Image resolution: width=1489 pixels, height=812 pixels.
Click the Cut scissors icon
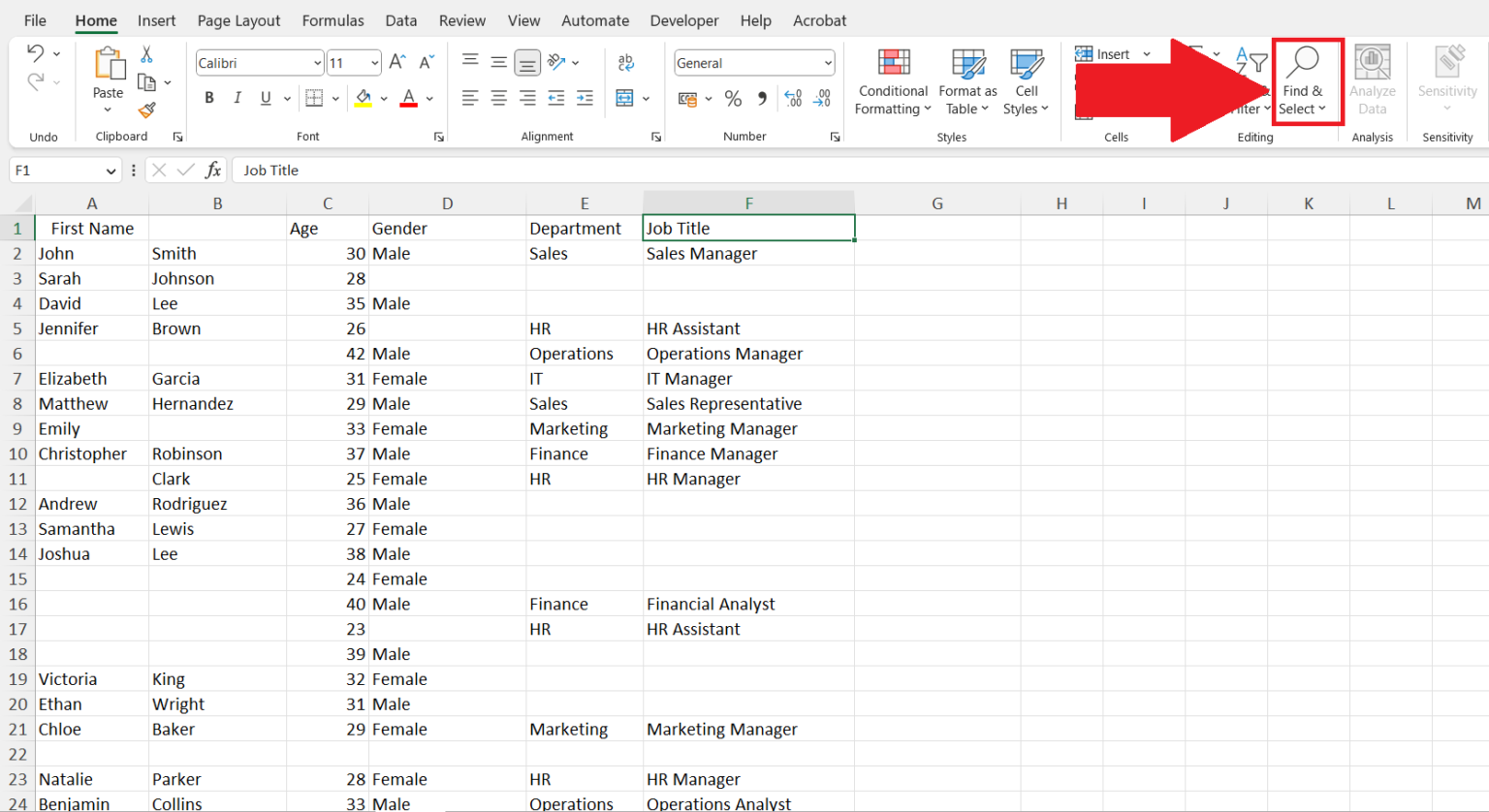tap(146, 54)
